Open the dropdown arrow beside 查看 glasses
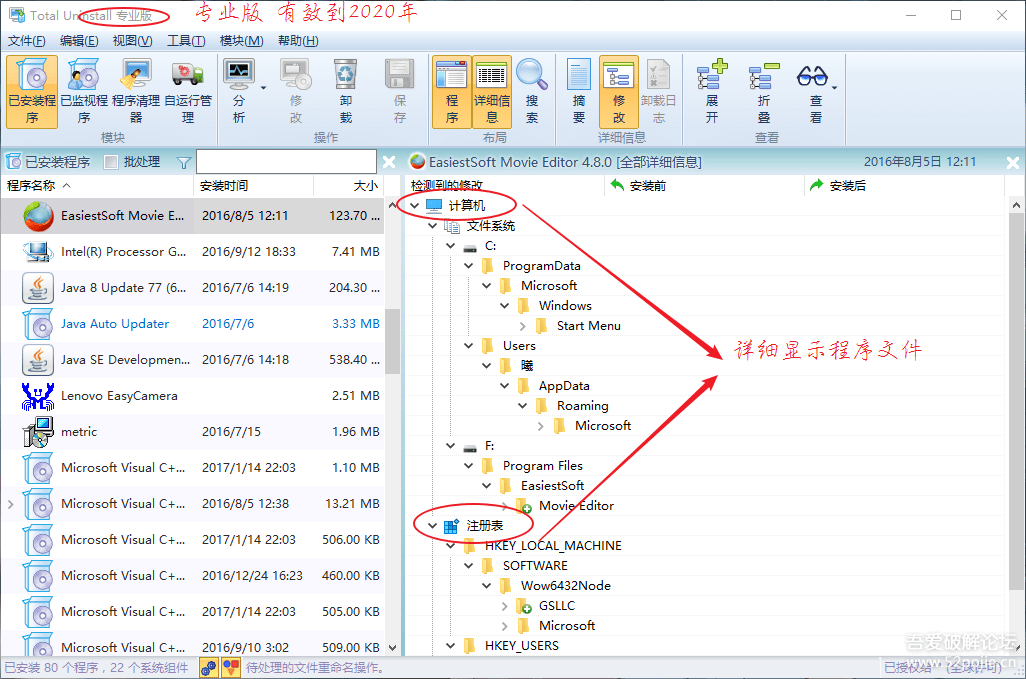This screenshot has height=679, width=1026. pyautogui.click(x=834, y=88)
